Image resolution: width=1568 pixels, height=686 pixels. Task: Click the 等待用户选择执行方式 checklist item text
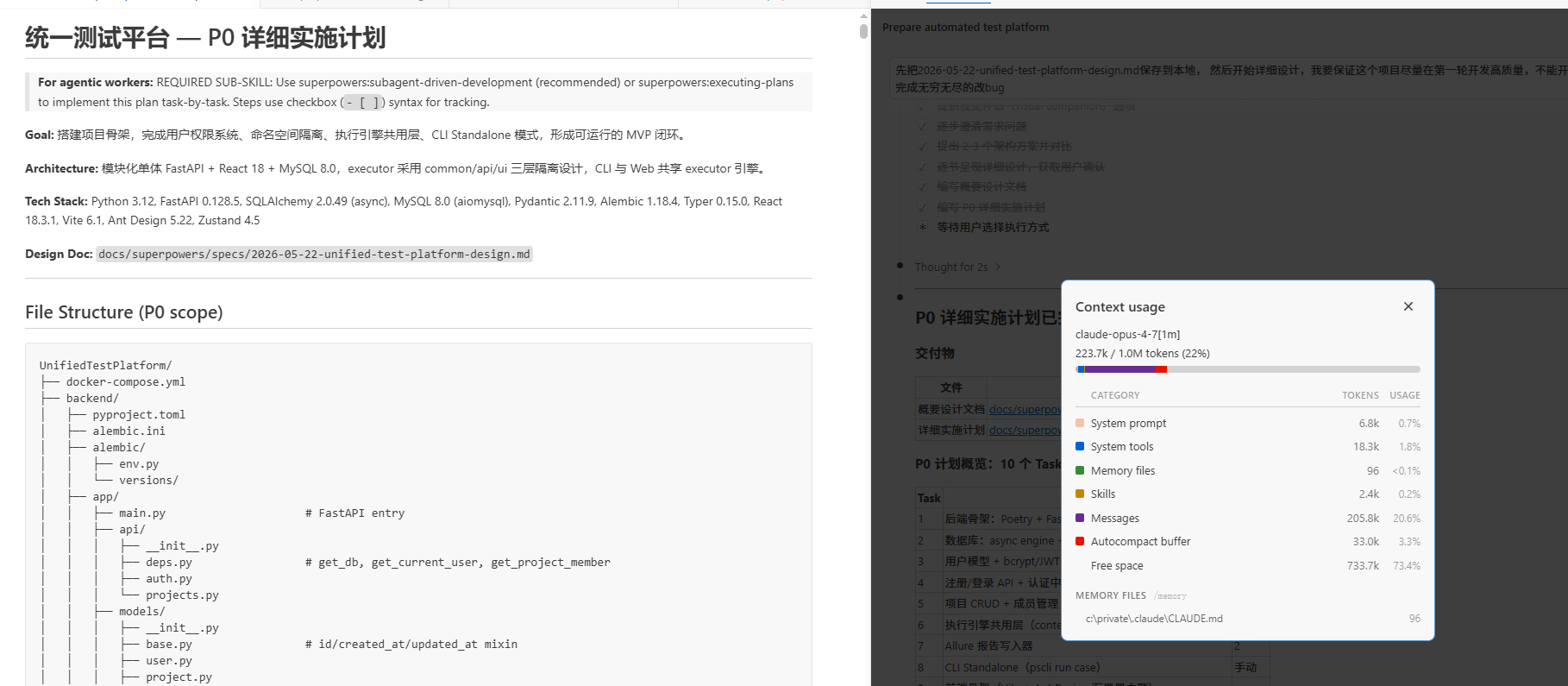(993, 227)
